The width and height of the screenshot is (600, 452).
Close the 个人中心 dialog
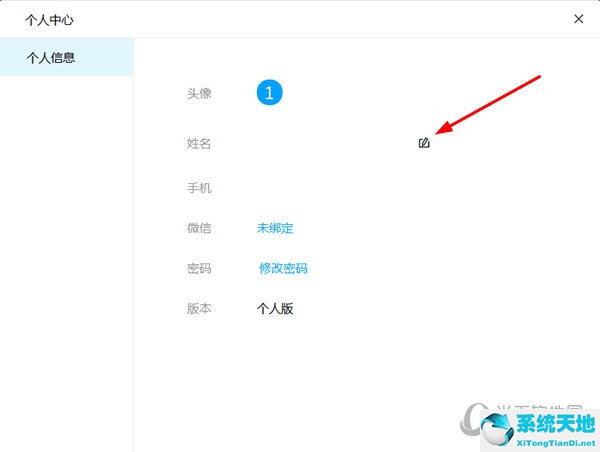[x=579, y=19]
